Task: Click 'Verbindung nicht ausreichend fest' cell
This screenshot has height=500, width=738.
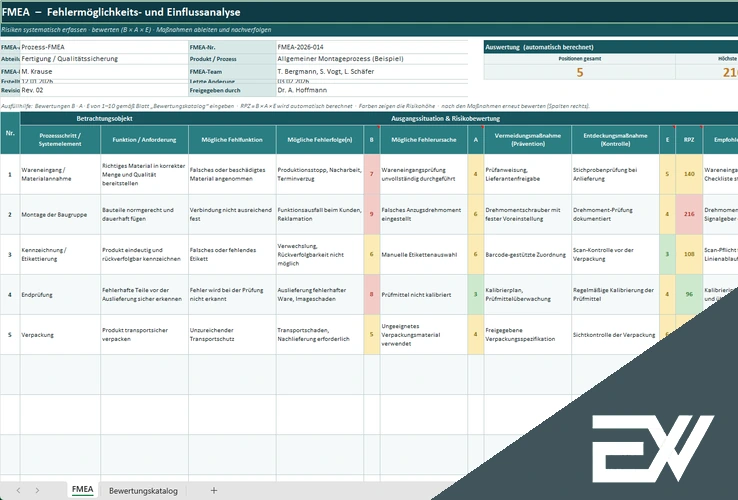Action: click(x=232, y=215)
